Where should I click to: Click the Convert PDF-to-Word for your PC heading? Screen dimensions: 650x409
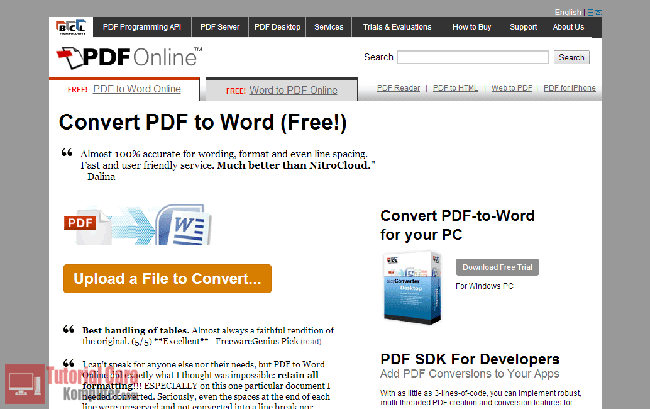point(457,225)
